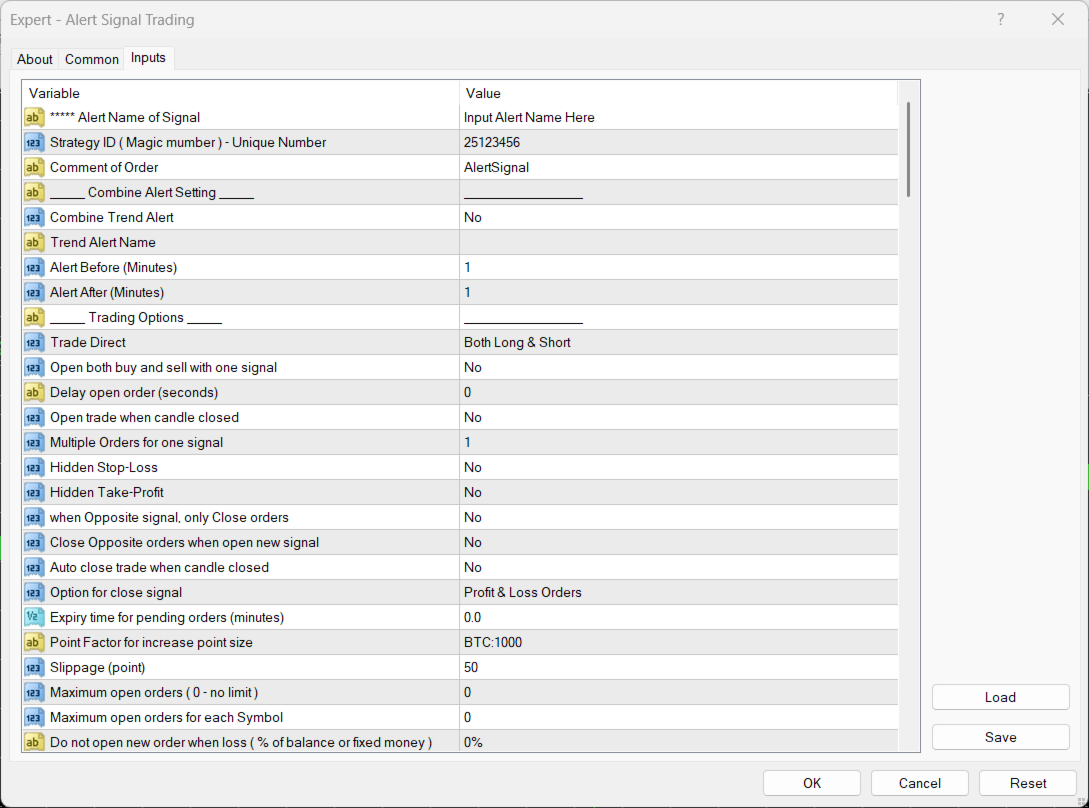1089x808 pixels.
Task: Edit the Comment of Order value AlertSignal
Action: [679, 167]
